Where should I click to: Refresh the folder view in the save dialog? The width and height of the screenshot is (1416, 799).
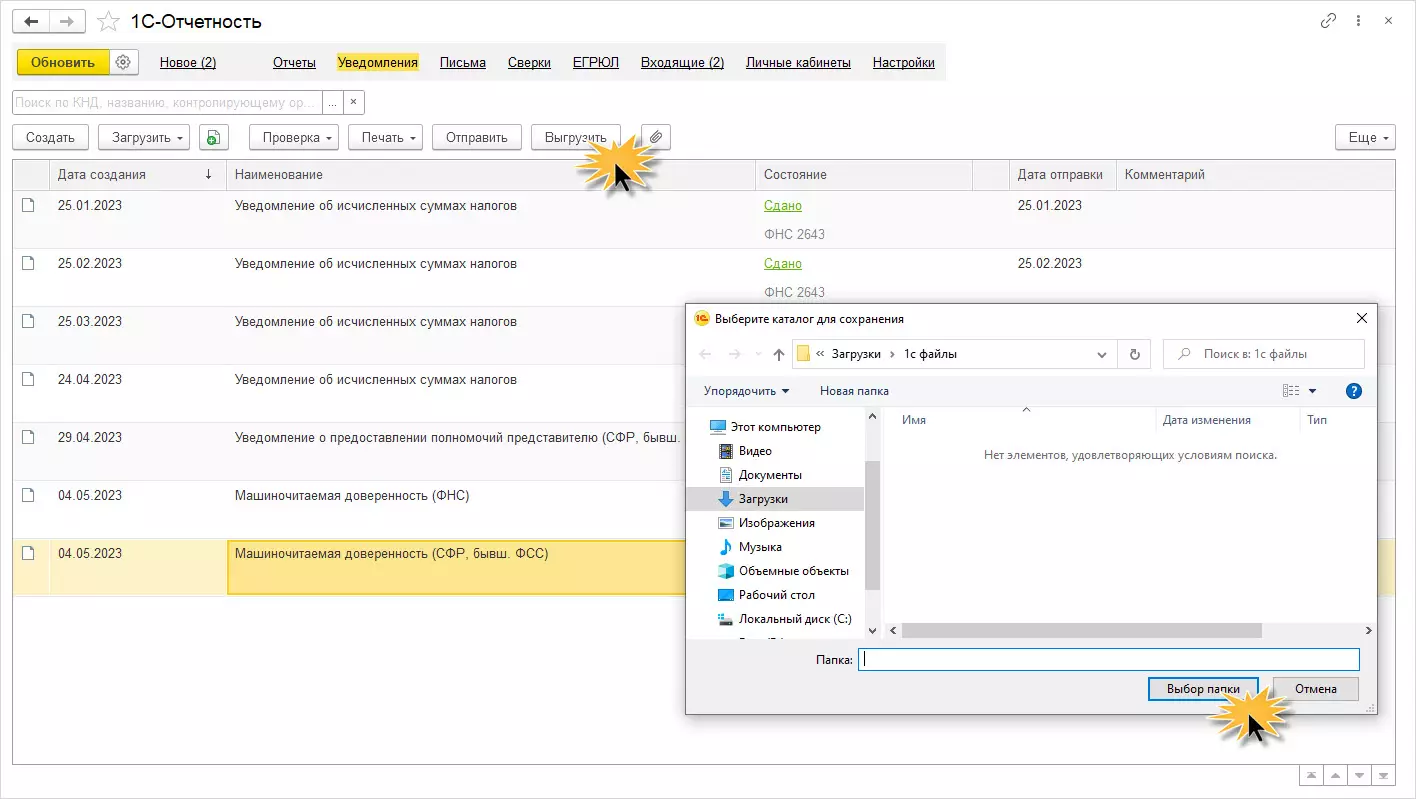click(x=1134, y=354)
